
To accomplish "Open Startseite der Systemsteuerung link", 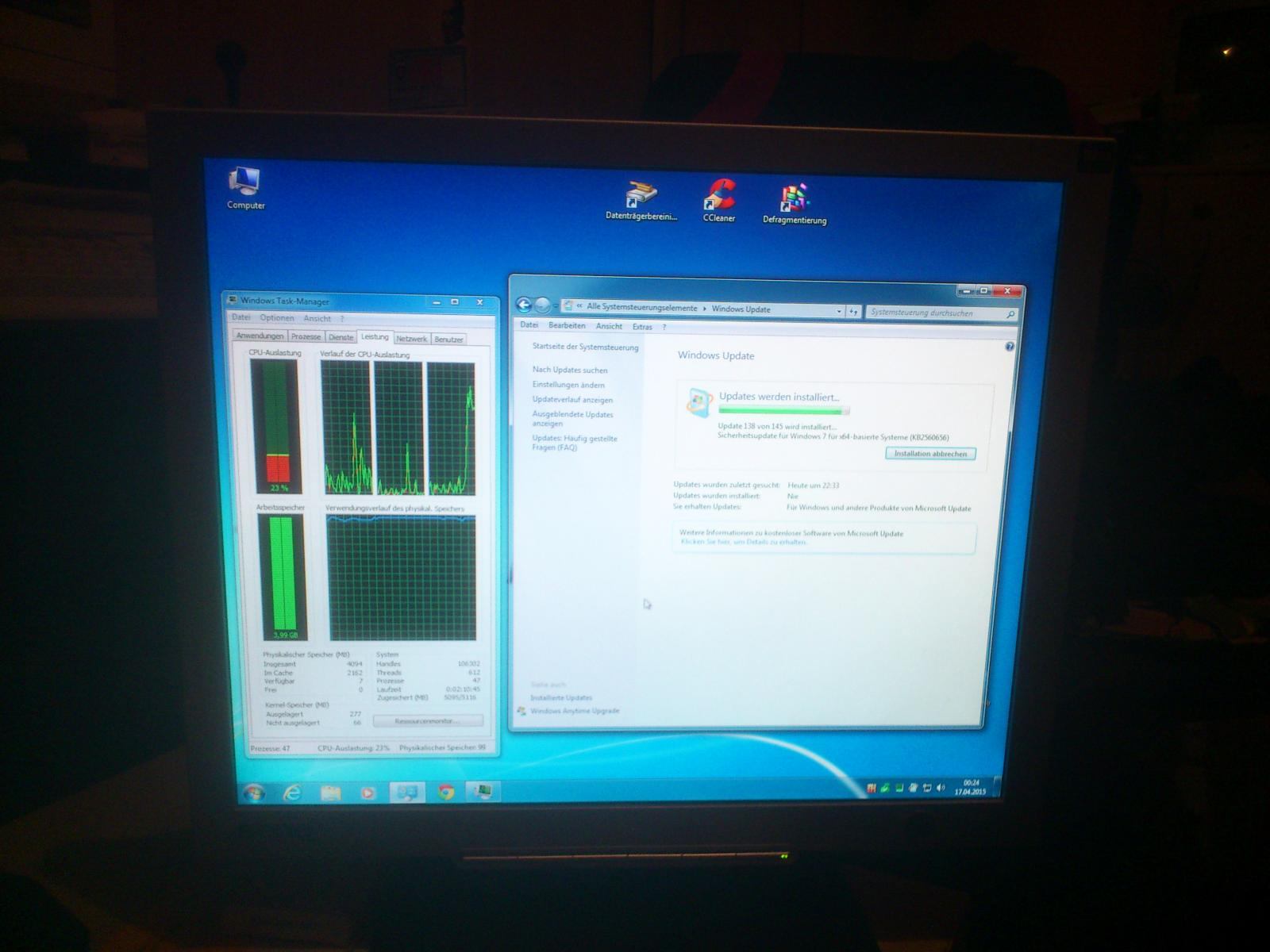I will (585, 347).
